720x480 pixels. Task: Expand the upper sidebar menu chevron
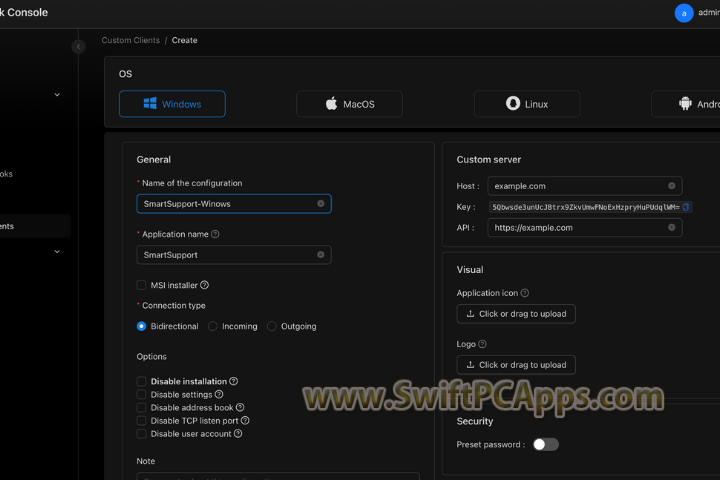57,95
